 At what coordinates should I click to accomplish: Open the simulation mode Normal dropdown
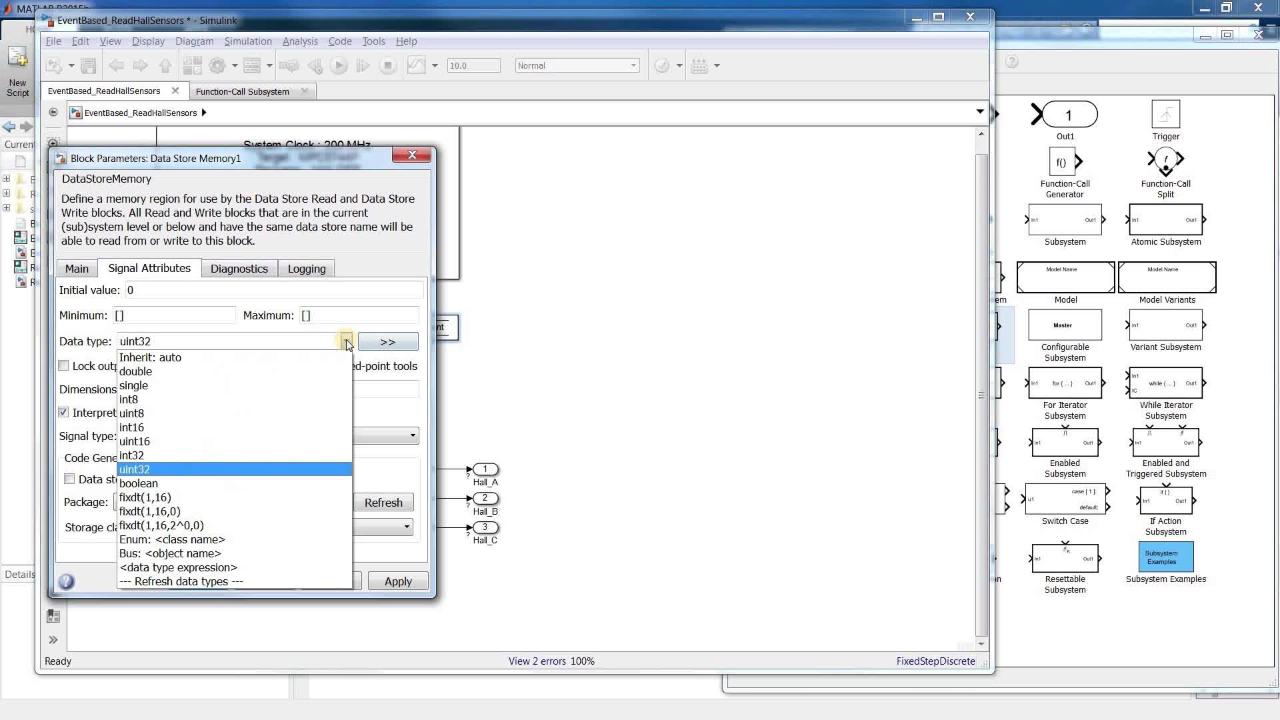577,66
